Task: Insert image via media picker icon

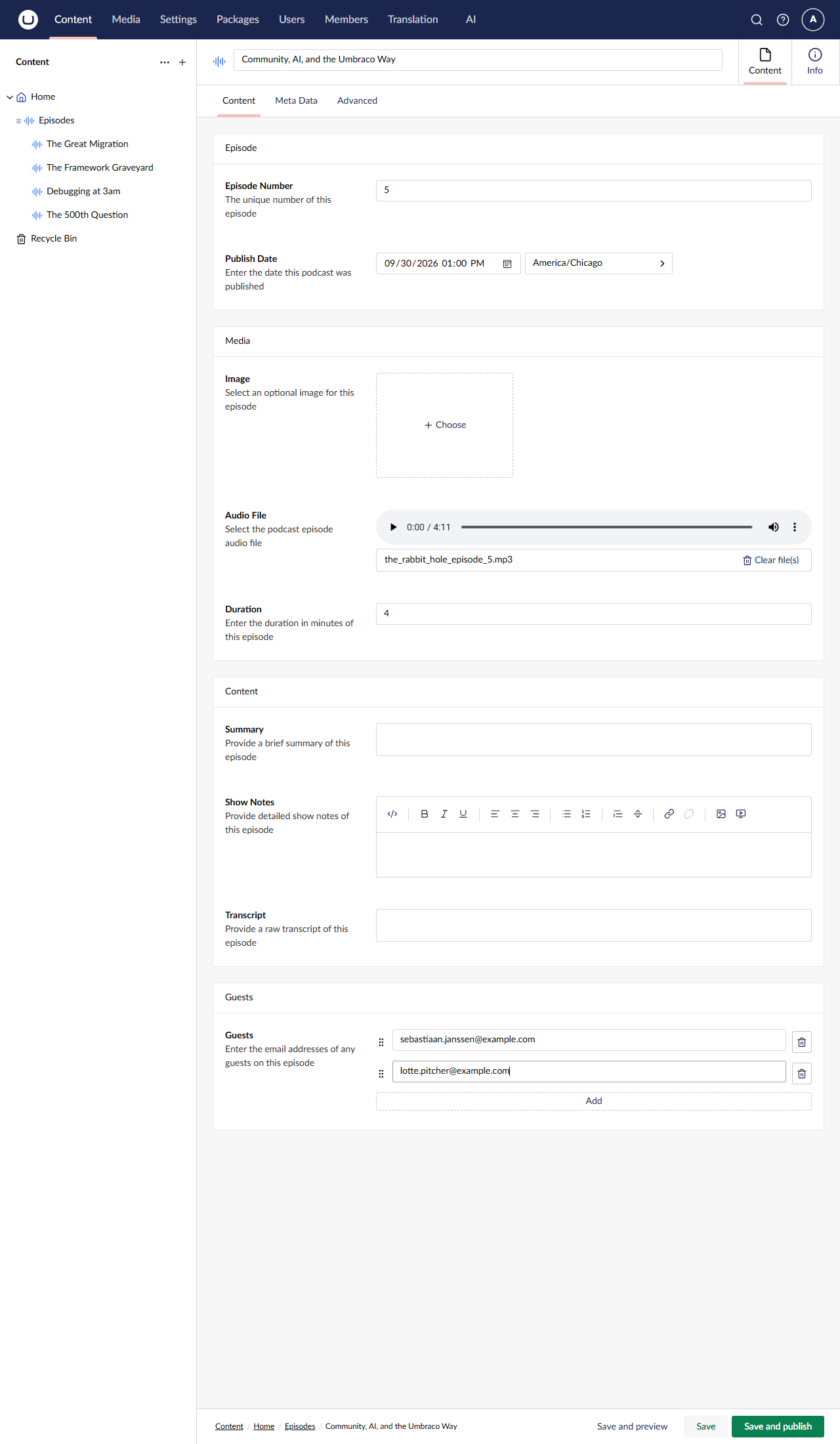Action: pos(721,814)
